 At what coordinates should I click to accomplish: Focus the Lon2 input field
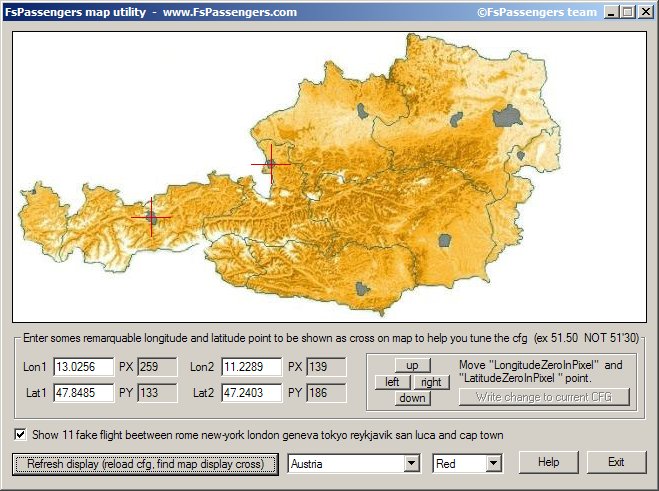pos(251,367)
